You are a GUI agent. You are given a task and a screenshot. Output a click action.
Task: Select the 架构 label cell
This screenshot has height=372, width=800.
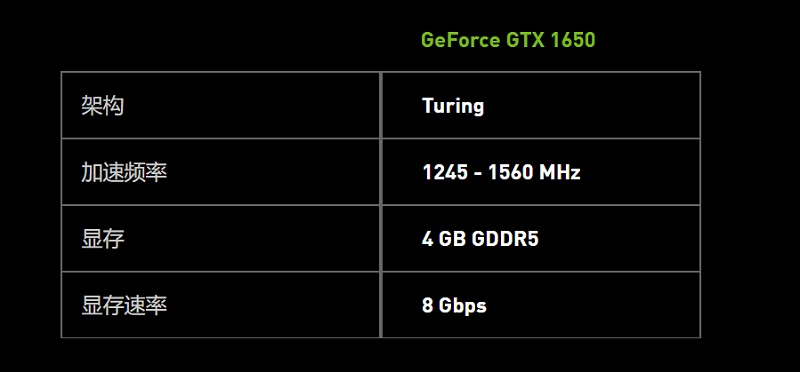pos(220,105)
